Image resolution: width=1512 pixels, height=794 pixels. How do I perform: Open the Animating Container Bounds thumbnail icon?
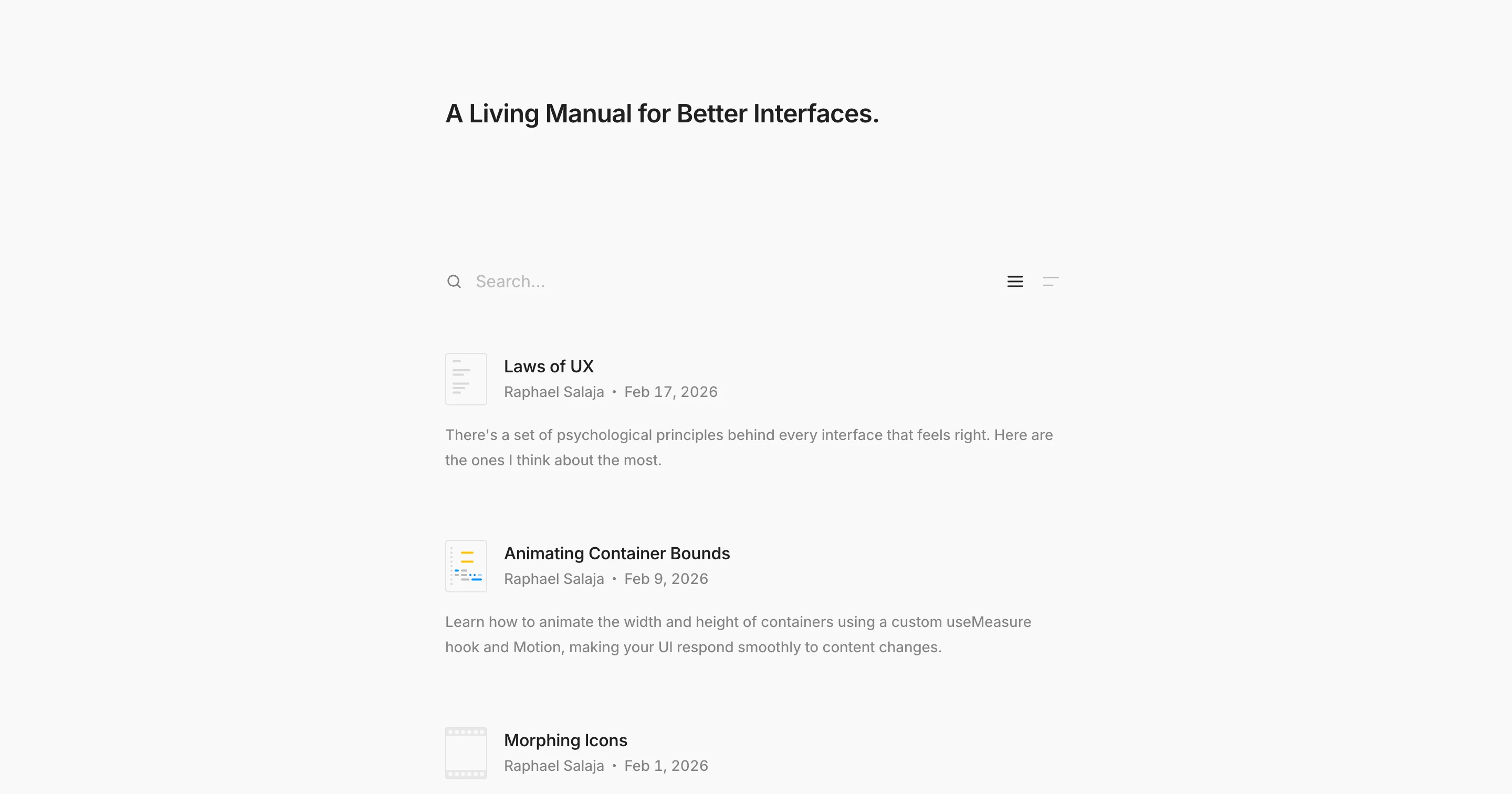click(466, 566)
